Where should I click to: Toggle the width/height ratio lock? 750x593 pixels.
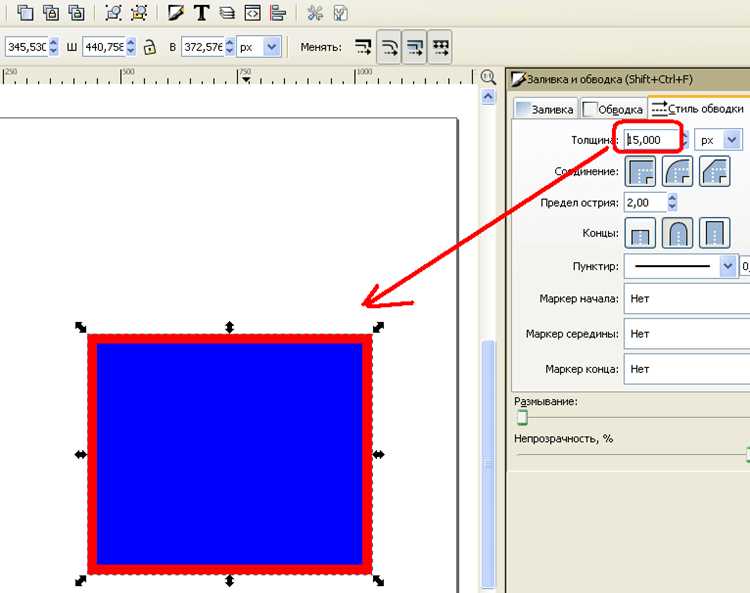(150, 47)
